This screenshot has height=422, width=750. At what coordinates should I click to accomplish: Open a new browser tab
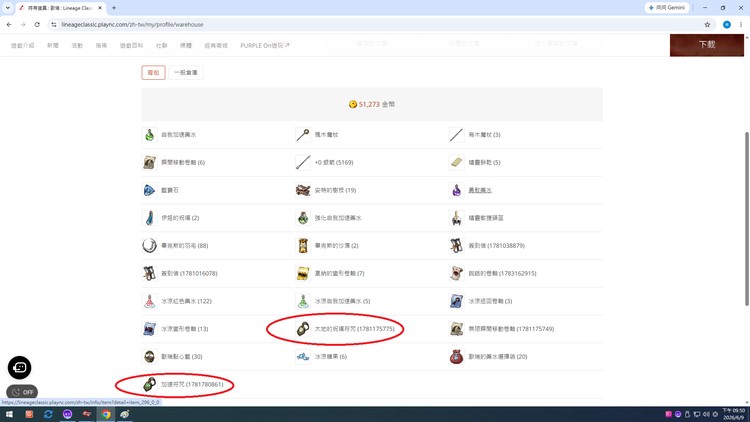pyautogui.click(x=114, y=8)
